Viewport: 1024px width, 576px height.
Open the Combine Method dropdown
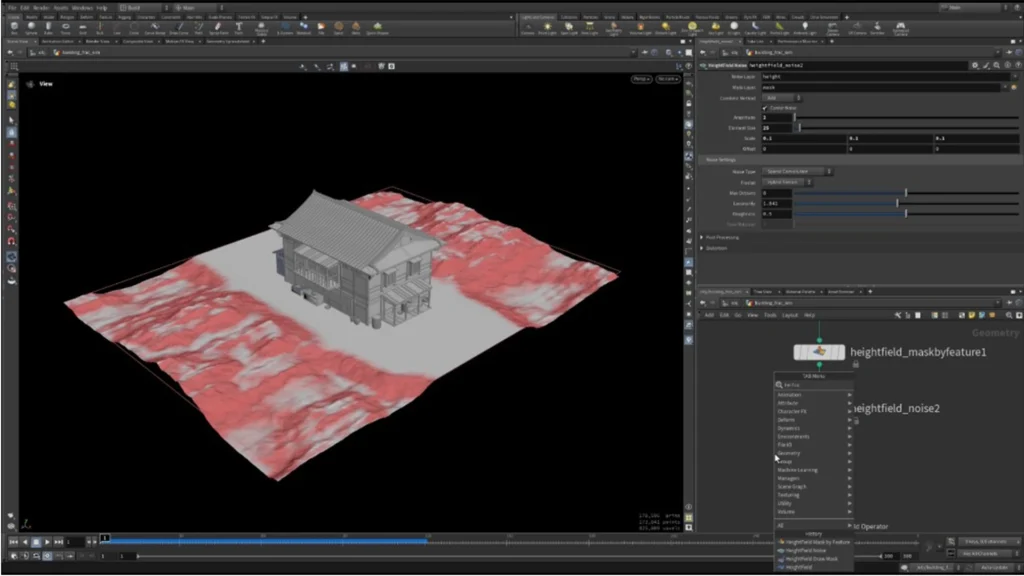point(782,98)
